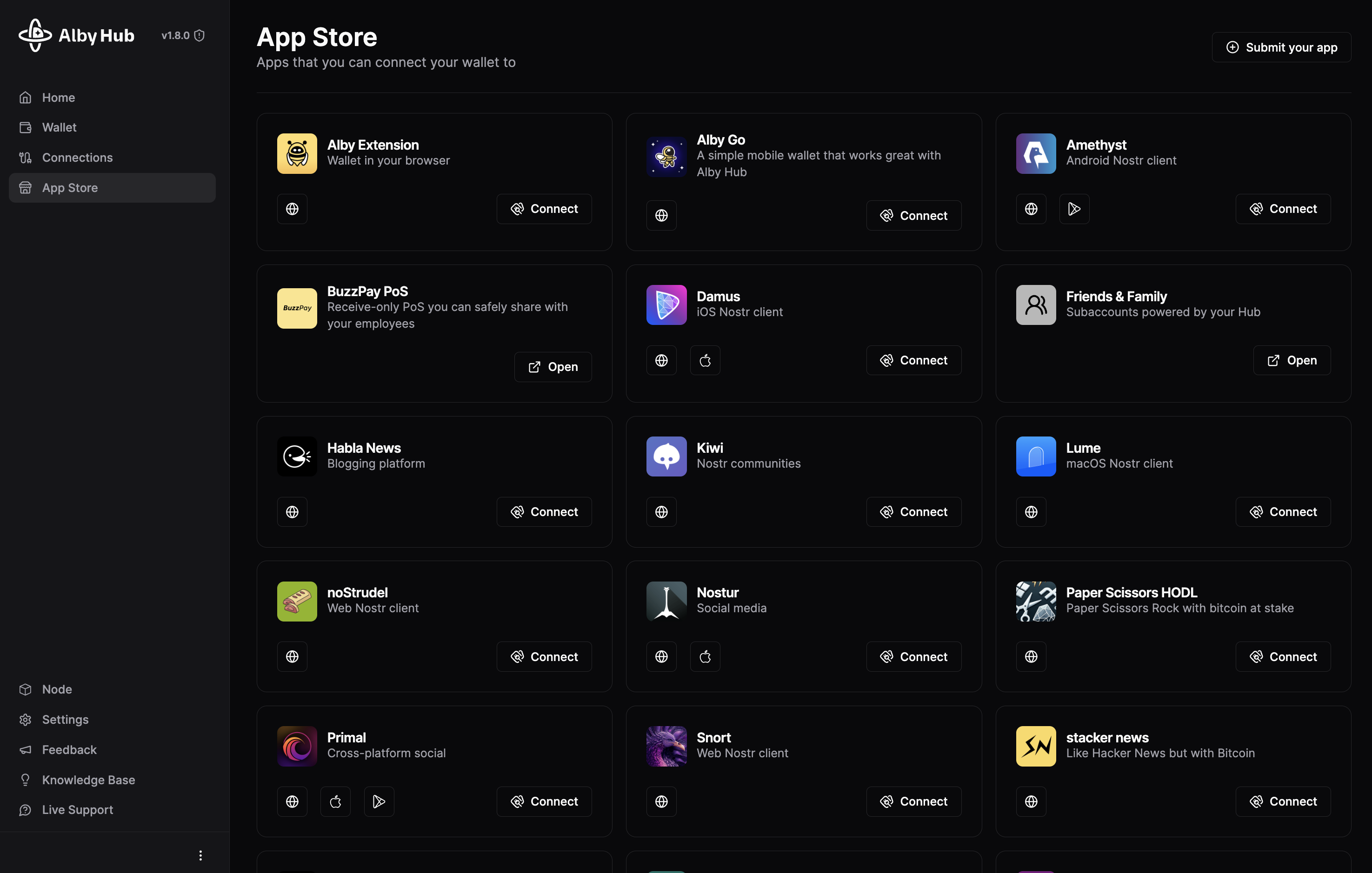
Task: Connect the Alby Go app
Action: (x=913, y=215)
